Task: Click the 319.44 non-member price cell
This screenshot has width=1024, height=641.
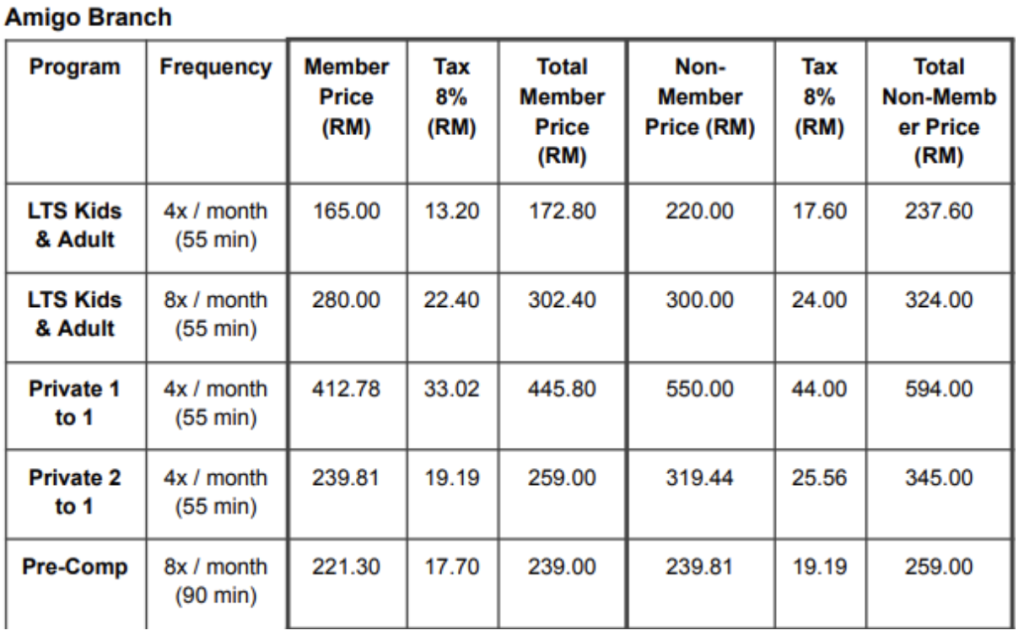Action: [x=700, y=479]
